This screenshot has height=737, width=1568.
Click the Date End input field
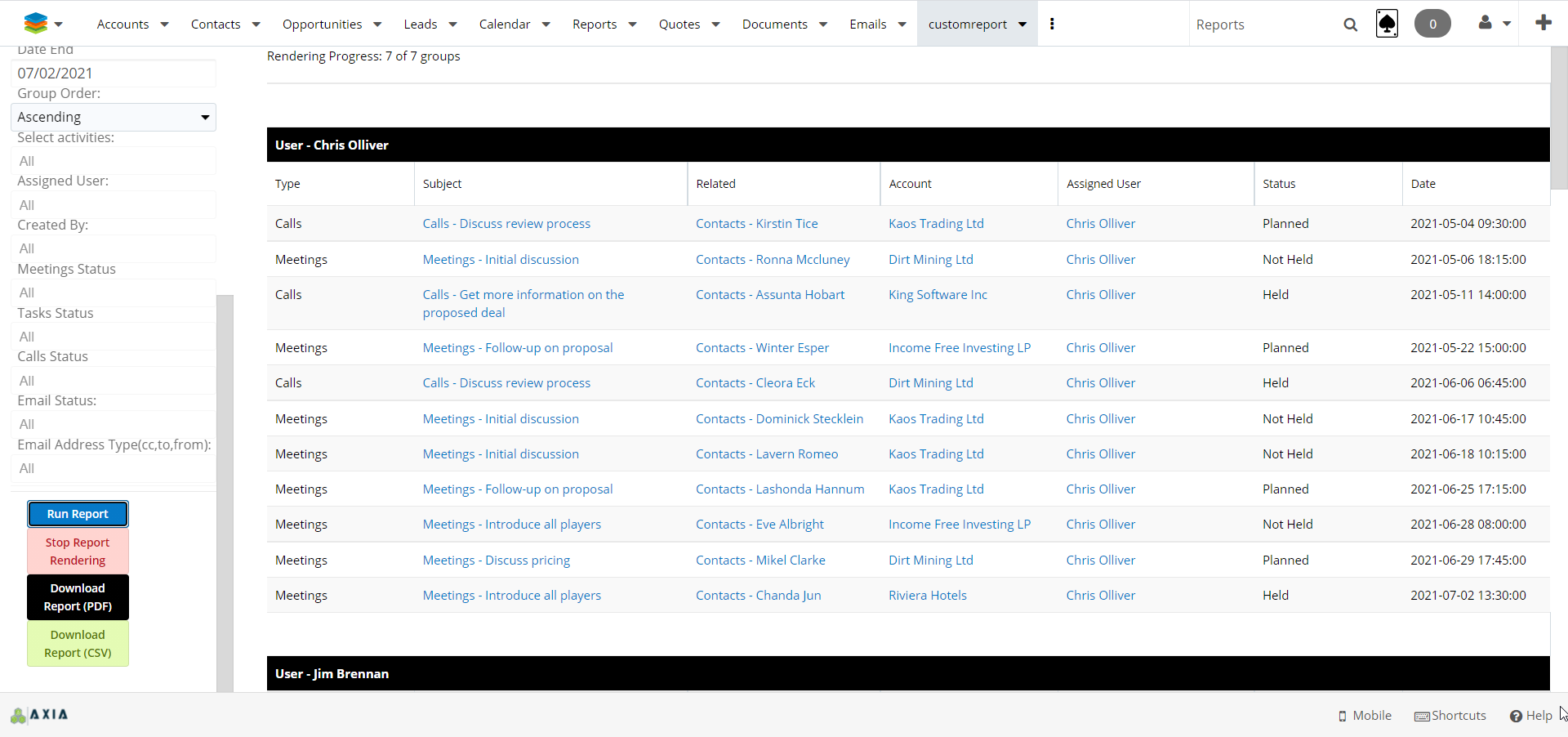(114, 74)
